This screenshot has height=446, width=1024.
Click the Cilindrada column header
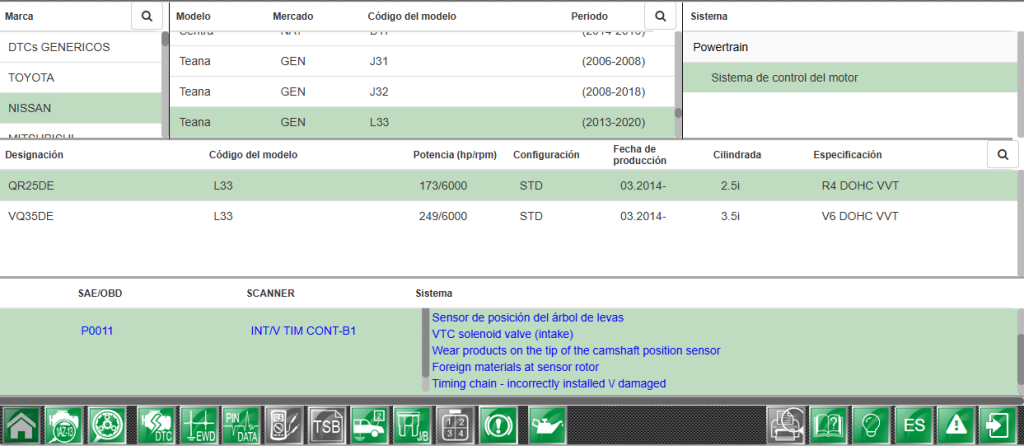(x=737, y=155)
